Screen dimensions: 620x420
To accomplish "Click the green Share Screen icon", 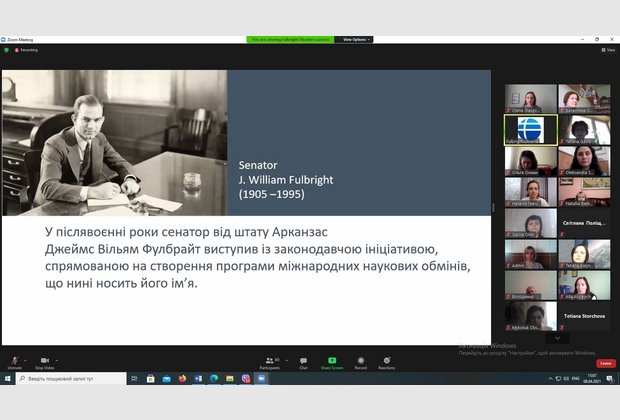I will 332,361.
